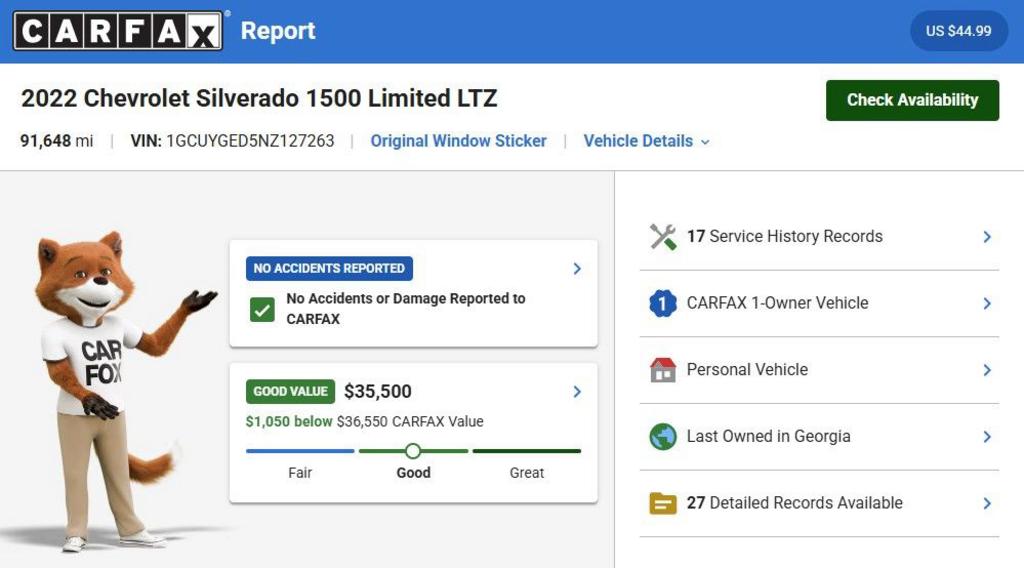Image resolution: width=1024 pixels, height=568 pixels.
Task: Expand 17 Service History Records chevron
Action: click(987, 237)
